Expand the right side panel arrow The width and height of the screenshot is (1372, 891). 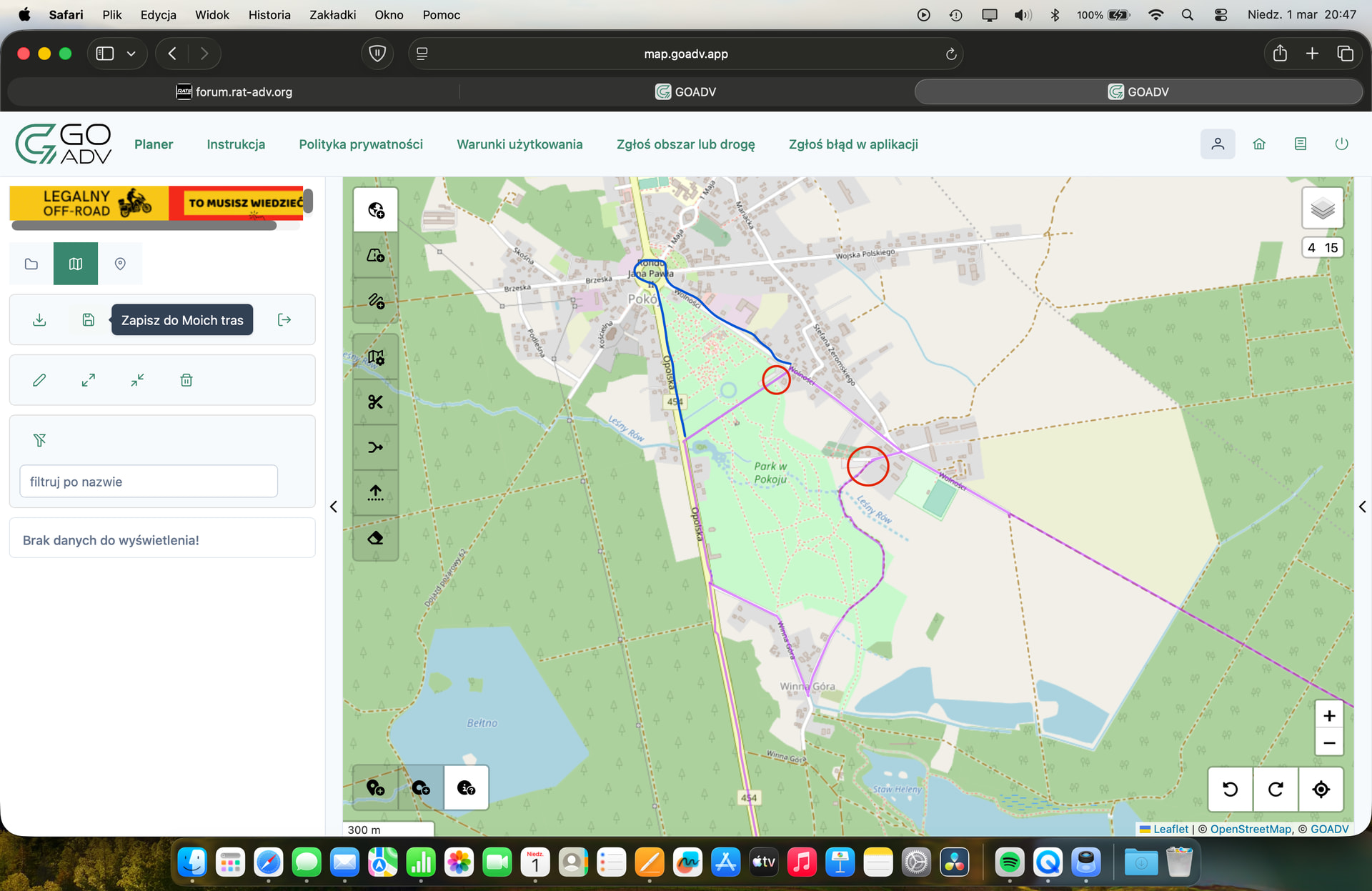[1362, 507]
